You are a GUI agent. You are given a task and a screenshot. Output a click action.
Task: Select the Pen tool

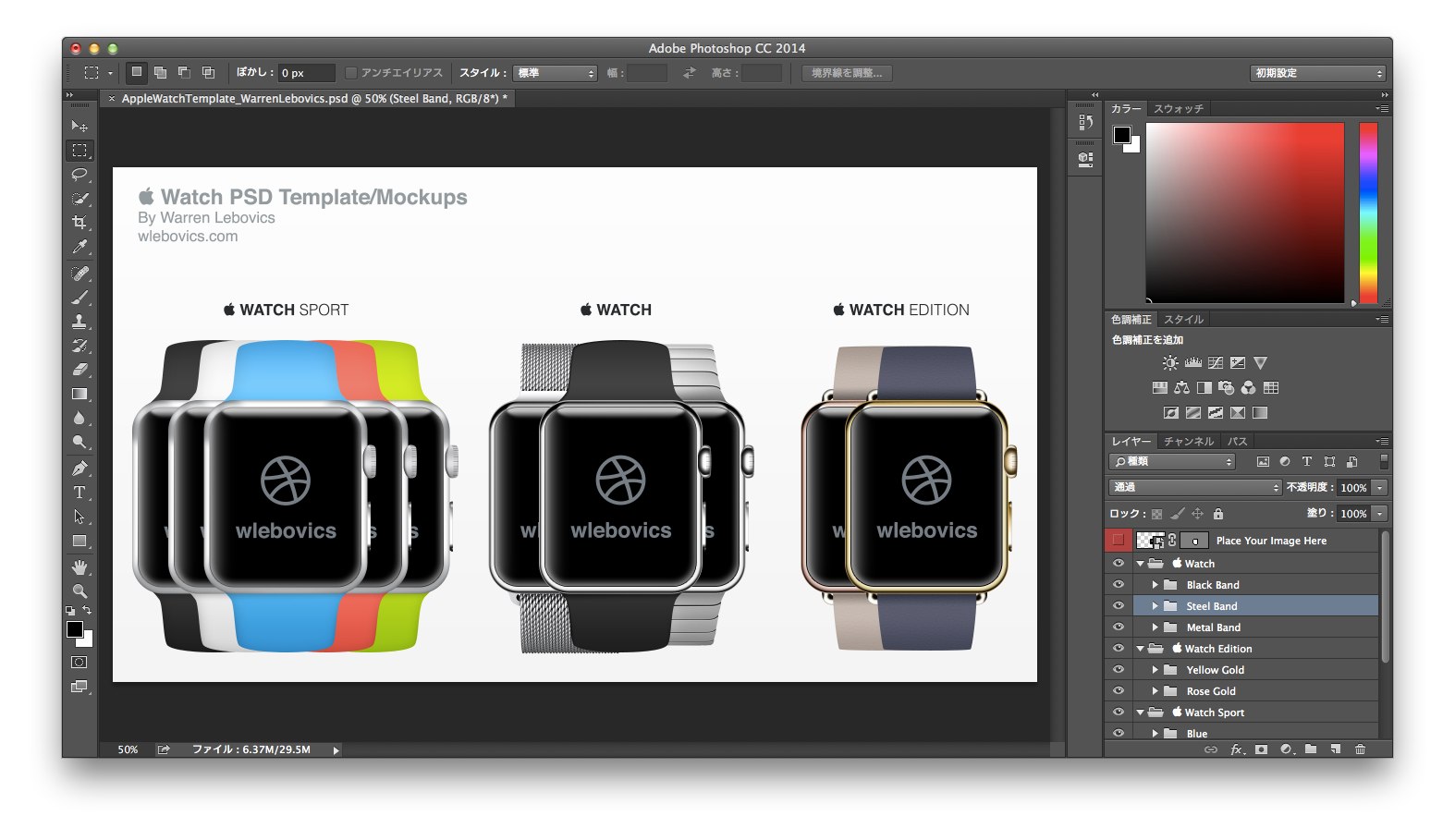click(79, 468)
